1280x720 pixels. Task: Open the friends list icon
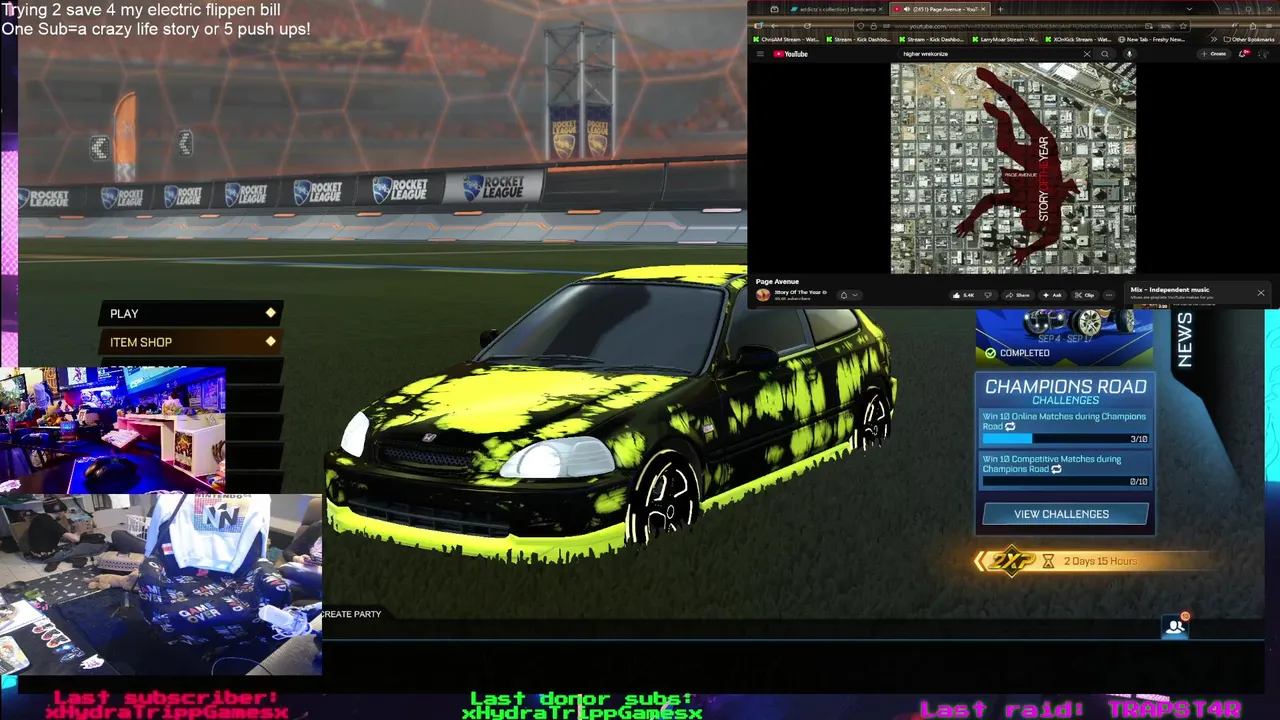pos(1175,627)
